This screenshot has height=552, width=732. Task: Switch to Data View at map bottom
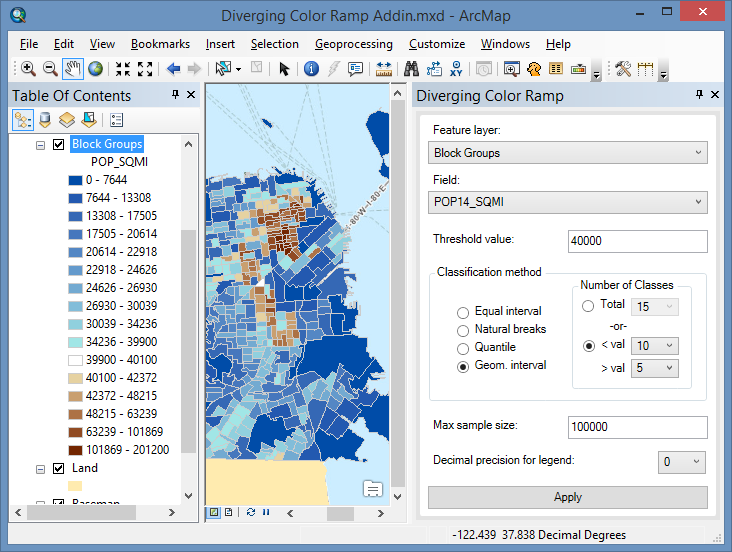coord(214,512)
